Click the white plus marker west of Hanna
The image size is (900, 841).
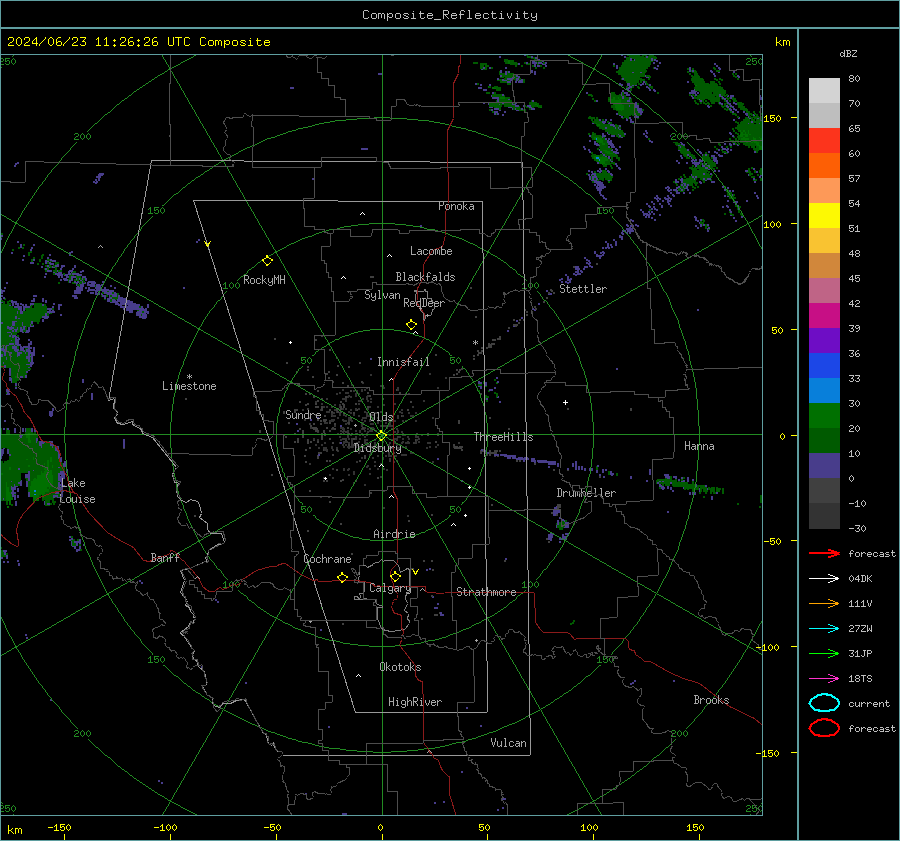click(565, 403)
